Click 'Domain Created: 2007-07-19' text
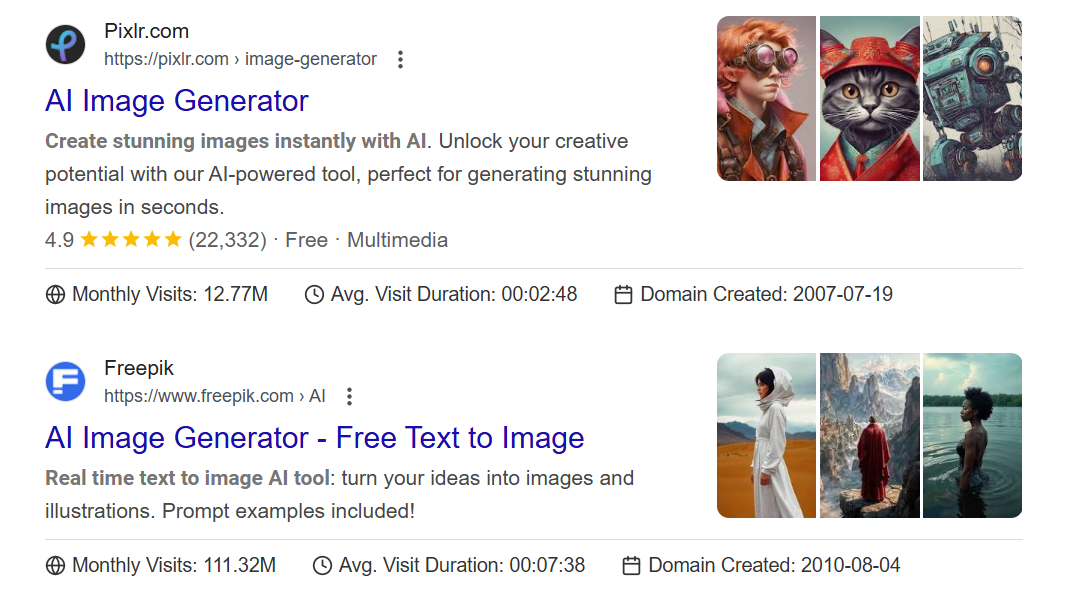This screenshot has height=606, width=1072. coord(766,295)
